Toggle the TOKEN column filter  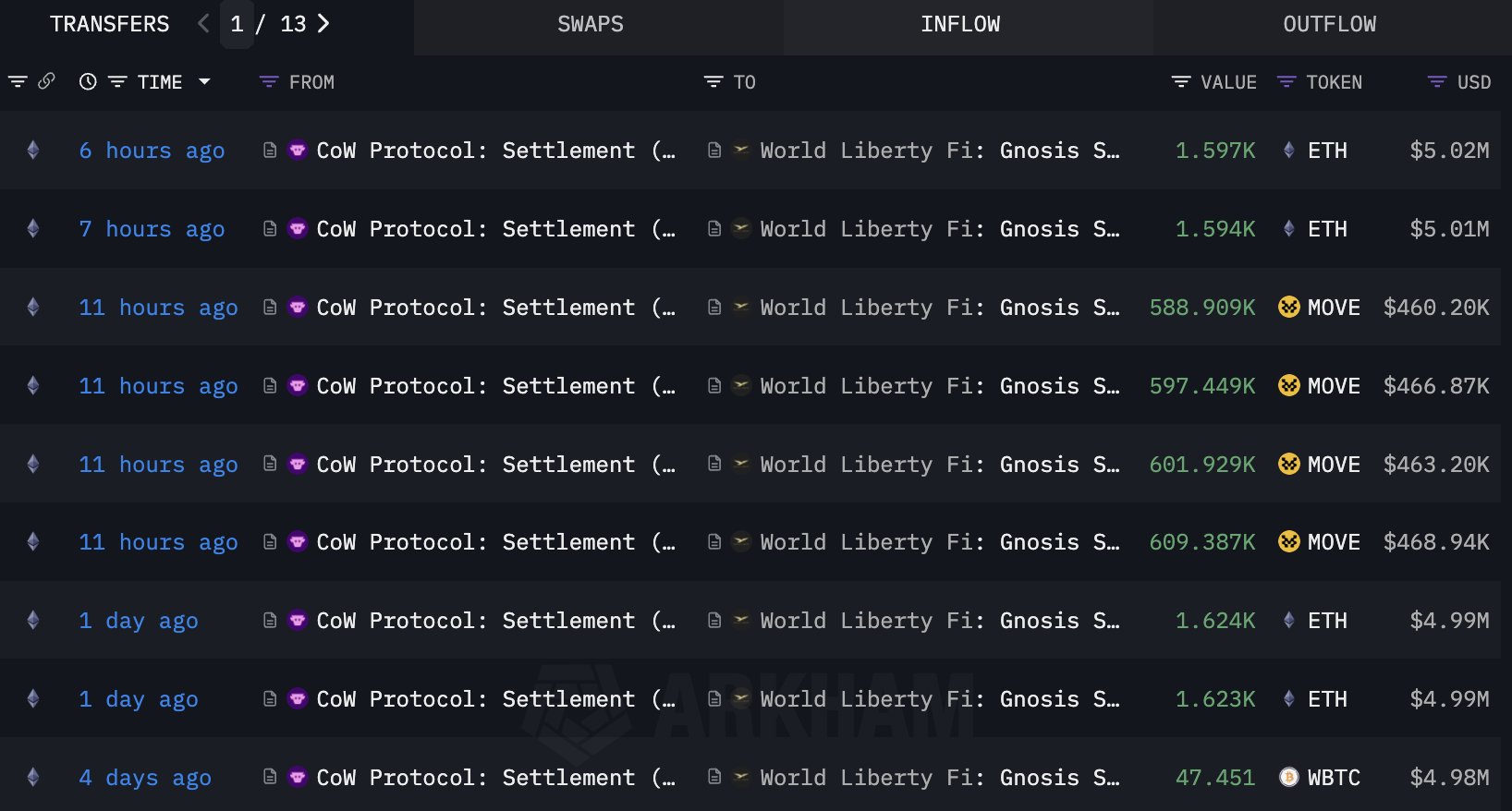[x=1286, y=82]
